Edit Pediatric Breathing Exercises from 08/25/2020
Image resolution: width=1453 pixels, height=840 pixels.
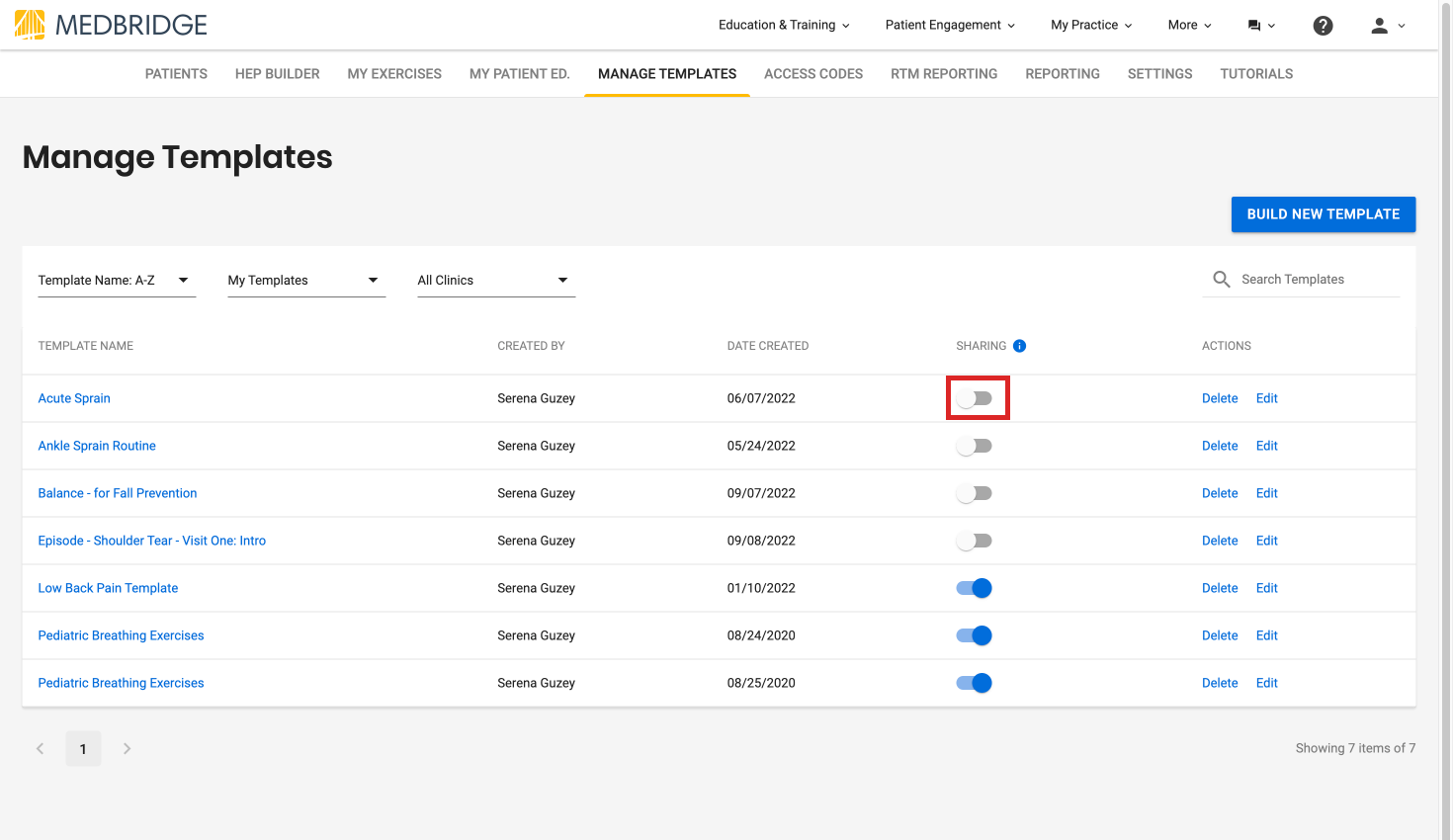point(1267,683)
